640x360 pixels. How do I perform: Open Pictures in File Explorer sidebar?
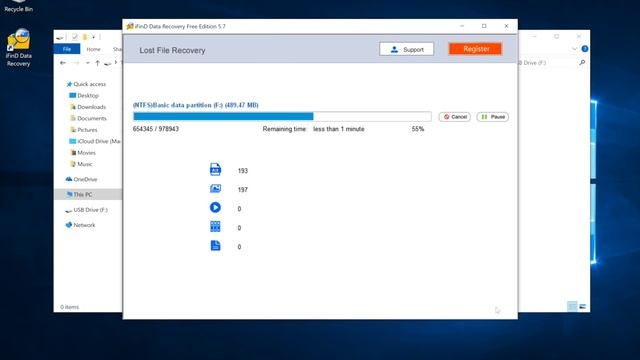click(x=84, y=130)
